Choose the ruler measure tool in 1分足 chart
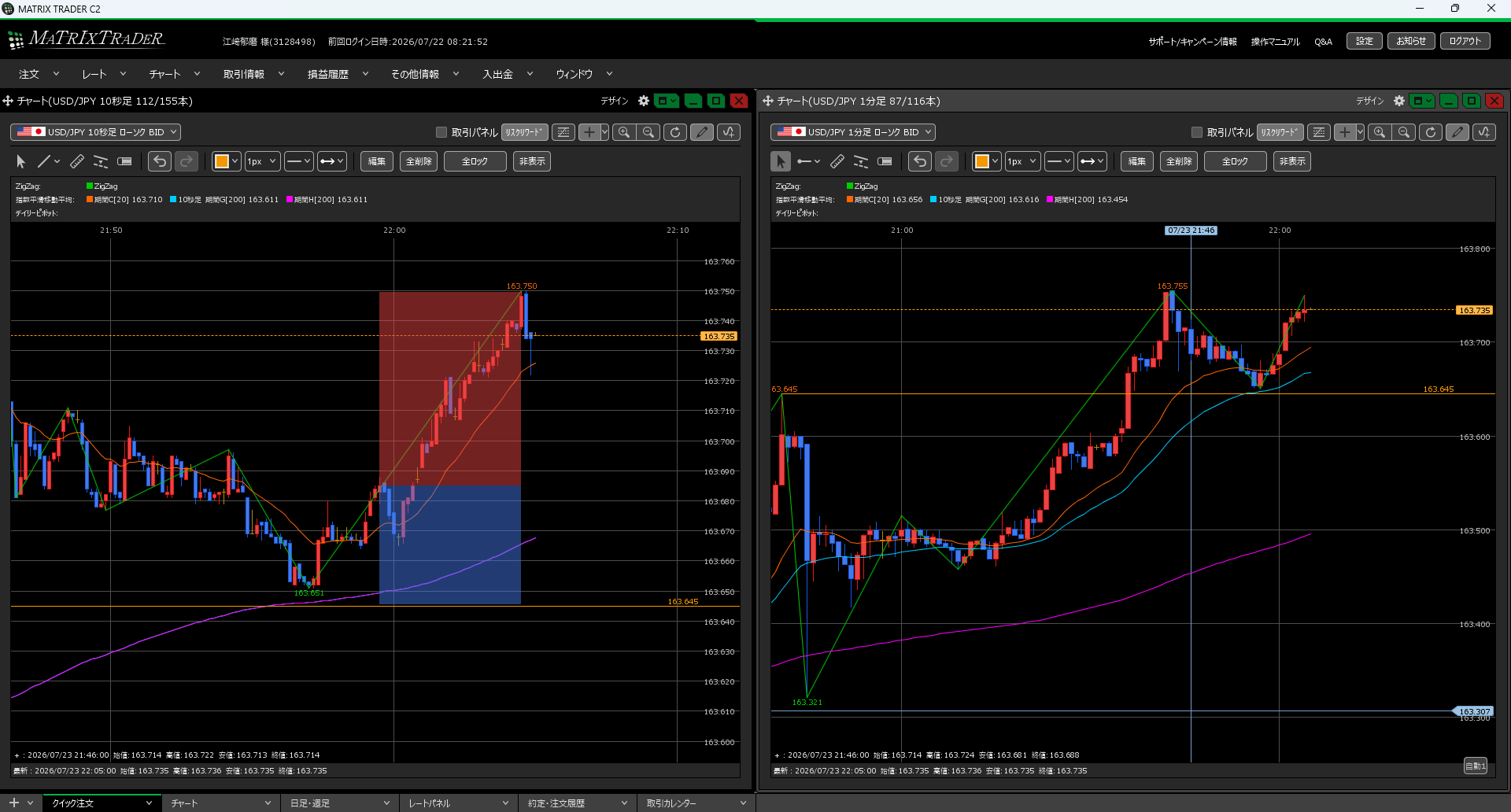This screenshot has width=1511, height=812. pyautogui.click(x=837, y=161)
